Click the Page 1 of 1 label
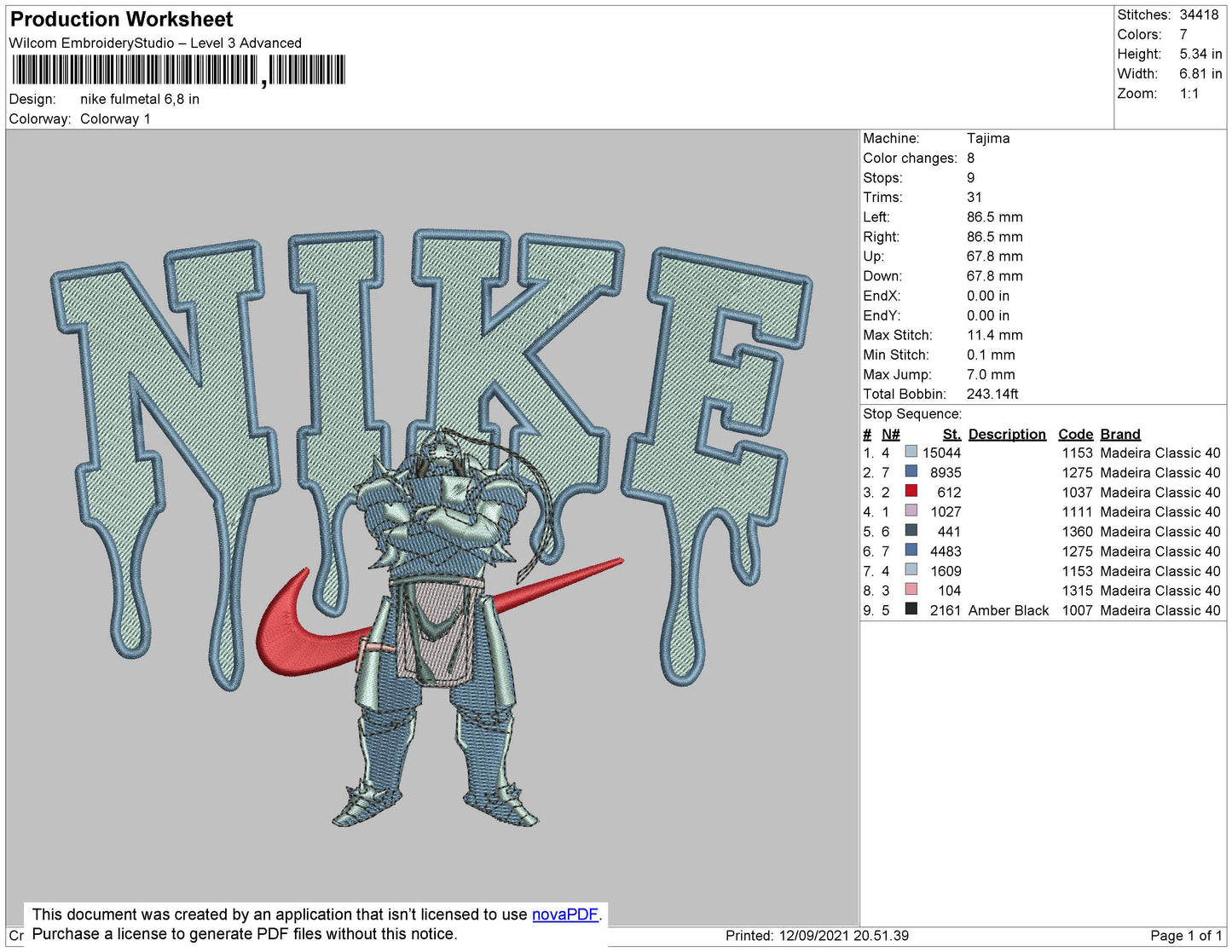 (1185, 935)
